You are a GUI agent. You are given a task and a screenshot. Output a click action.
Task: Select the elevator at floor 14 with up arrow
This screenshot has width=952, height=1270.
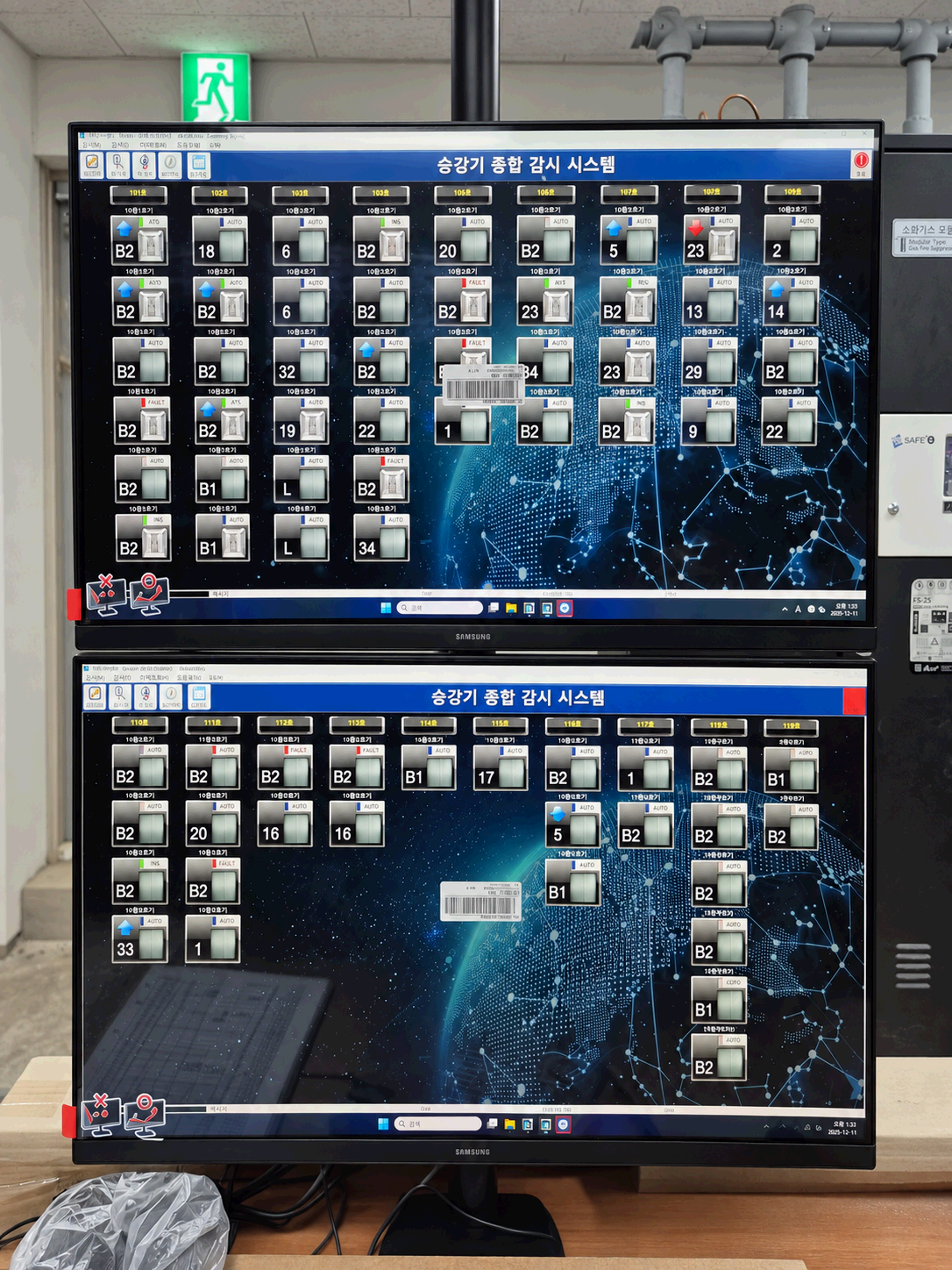pos(792,302)
